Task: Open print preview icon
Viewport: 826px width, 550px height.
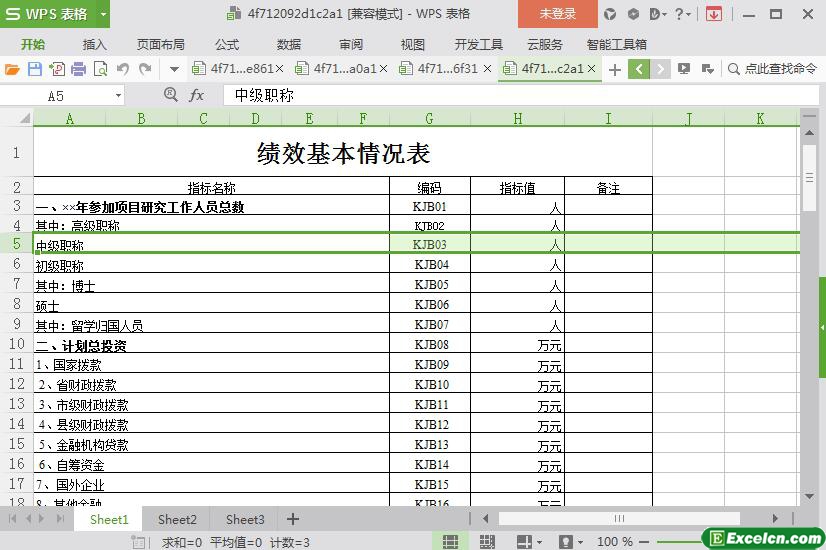Action: [100, 69]
